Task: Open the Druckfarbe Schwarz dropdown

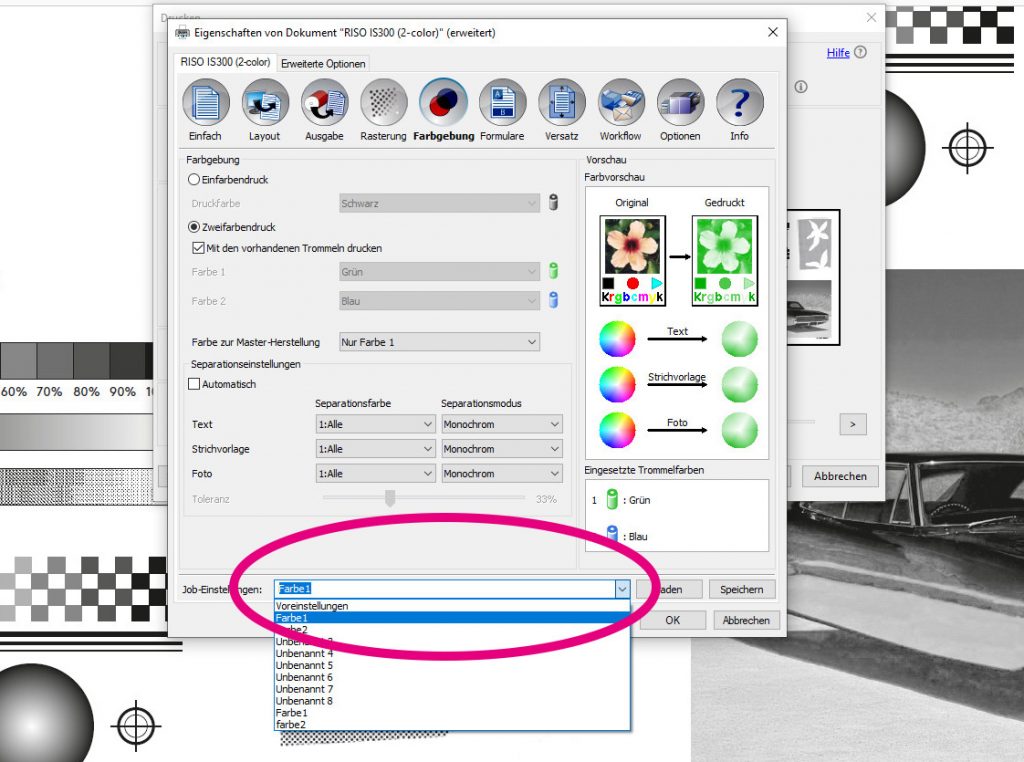Action: 440,203
